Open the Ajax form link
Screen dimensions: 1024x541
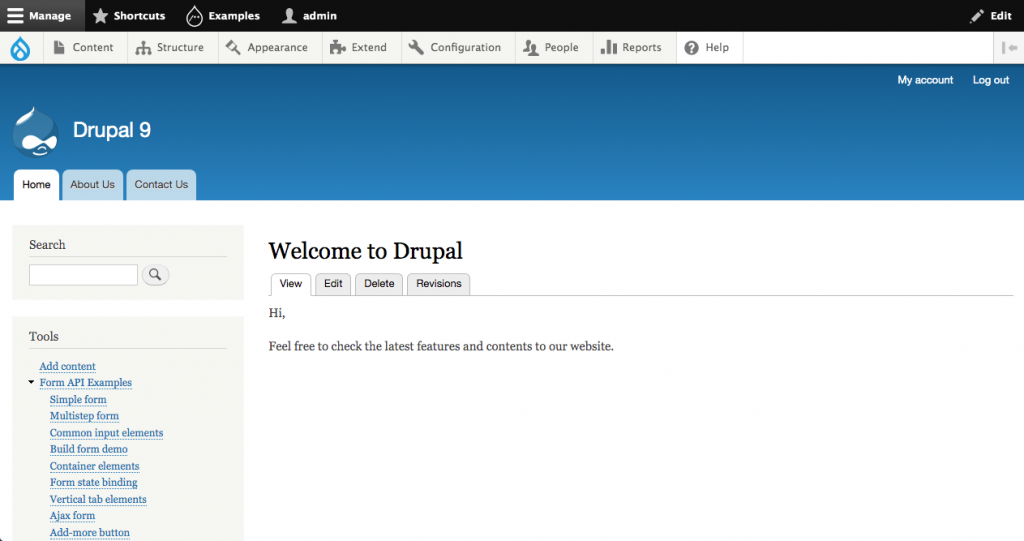click(72, 516)
